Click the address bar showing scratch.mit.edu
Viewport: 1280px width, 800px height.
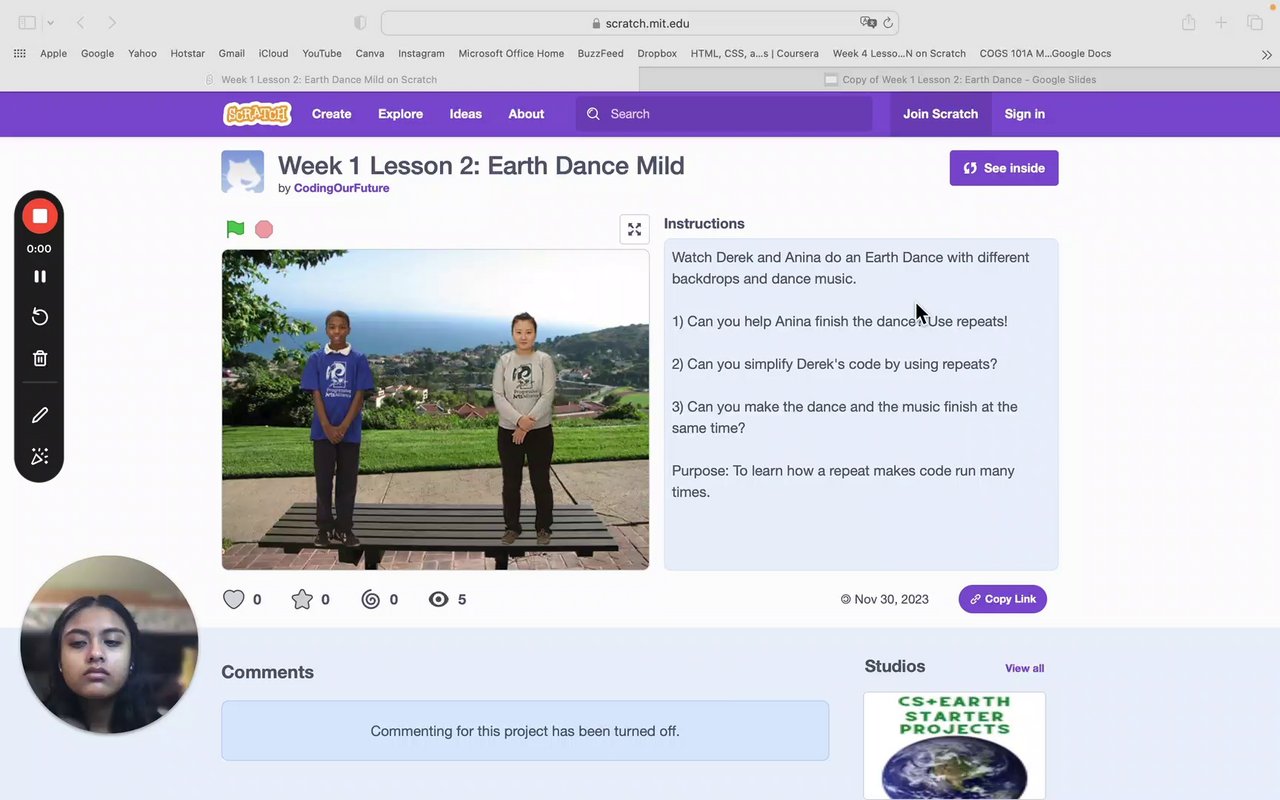tap(640, 23)
